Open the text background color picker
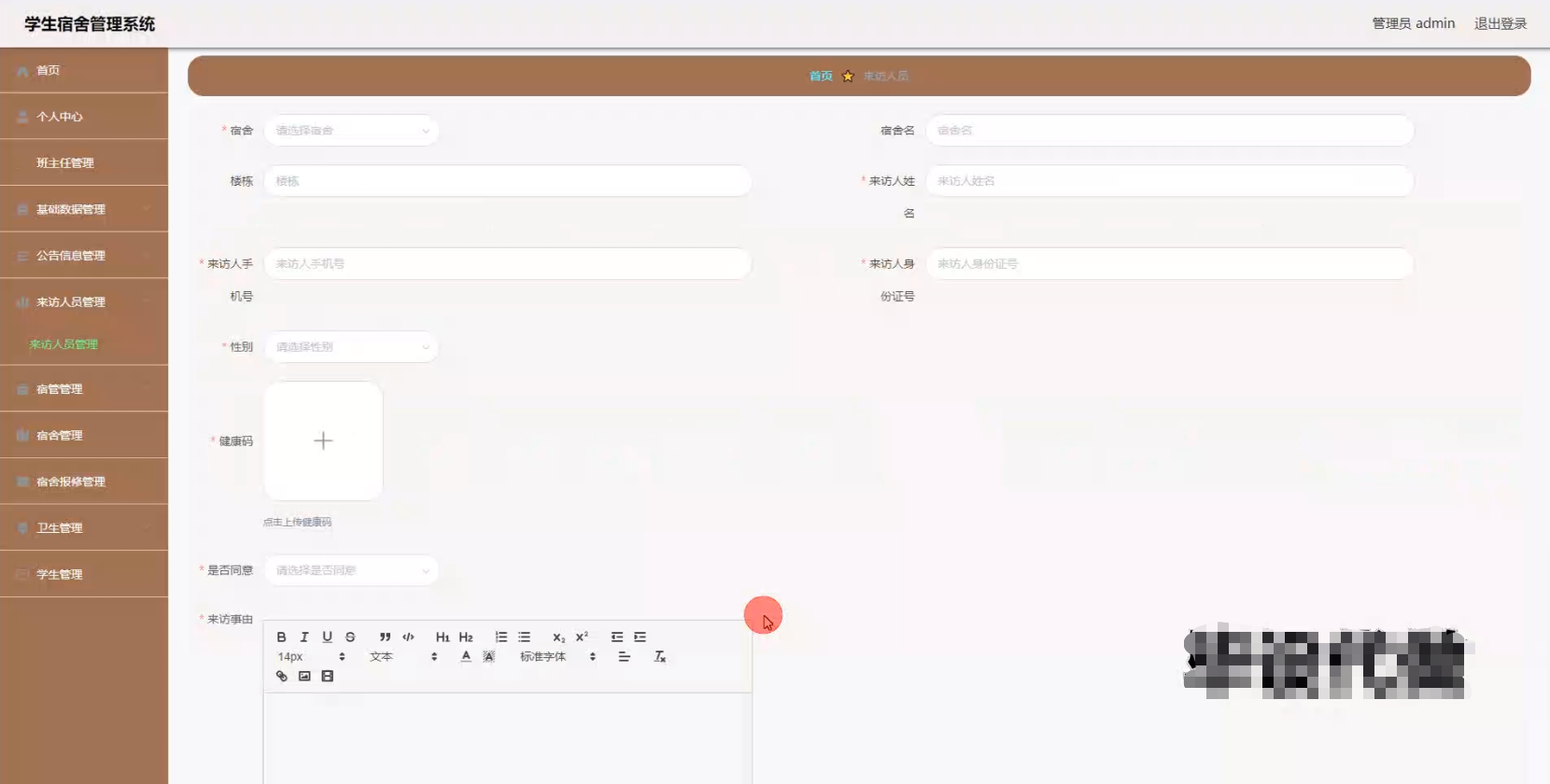The image size is (1550, 784). (x=488, y=657)
